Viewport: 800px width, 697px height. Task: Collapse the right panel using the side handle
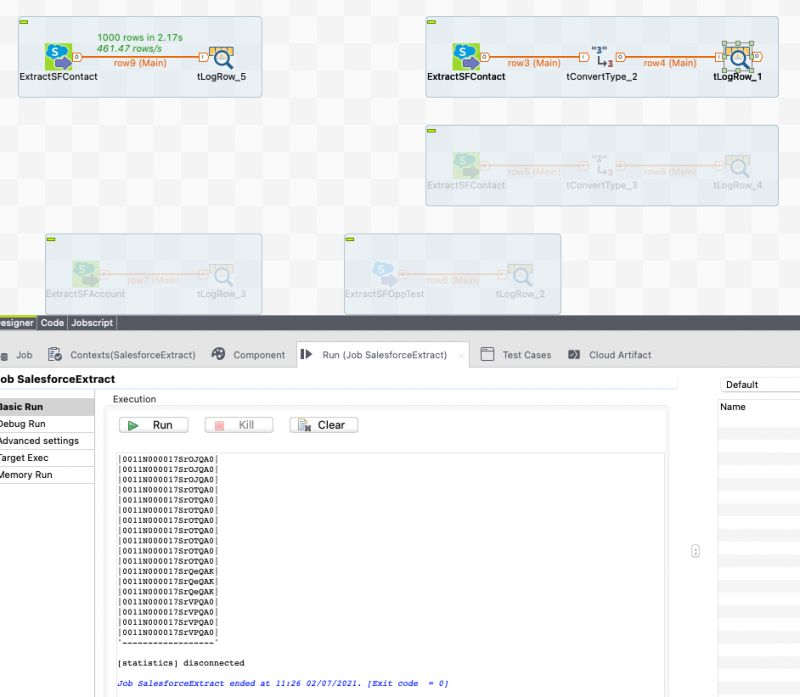[x=695, y=551]
